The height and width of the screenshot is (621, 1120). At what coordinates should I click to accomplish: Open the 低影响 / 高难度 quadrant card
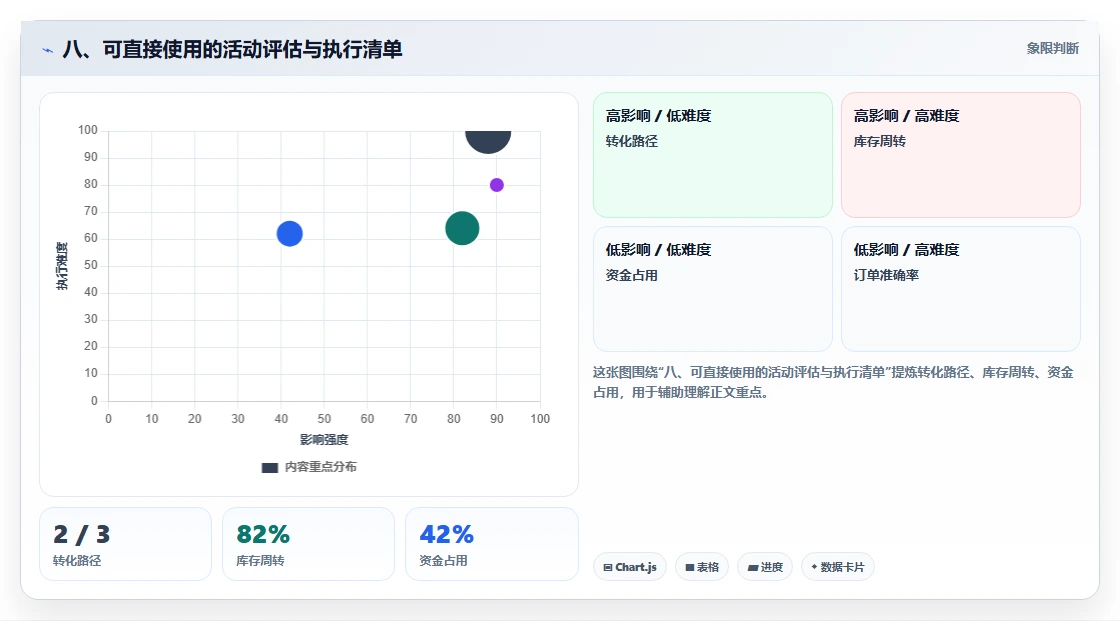click(x=961, y=289)
